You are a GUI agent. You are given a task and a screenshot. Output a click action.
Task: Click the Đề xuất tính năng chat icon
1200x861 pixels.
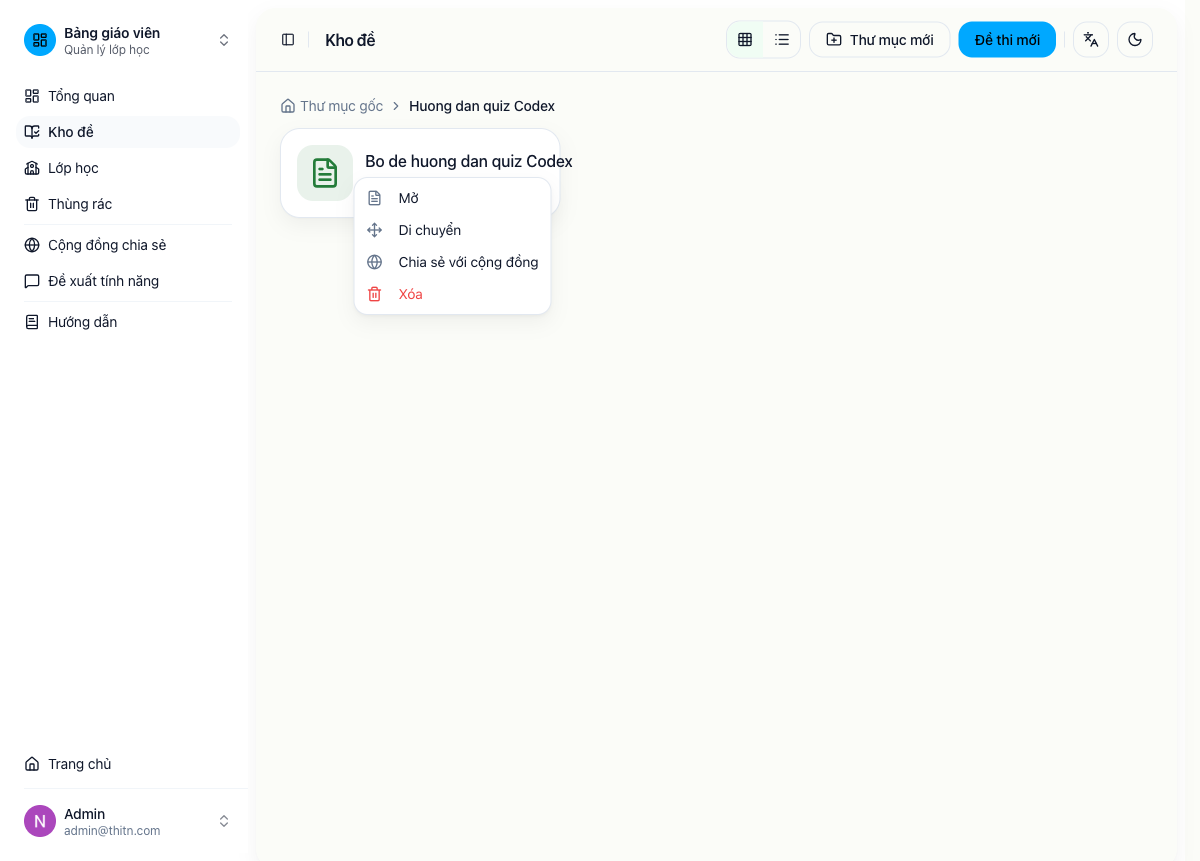[x=32, y=281]
